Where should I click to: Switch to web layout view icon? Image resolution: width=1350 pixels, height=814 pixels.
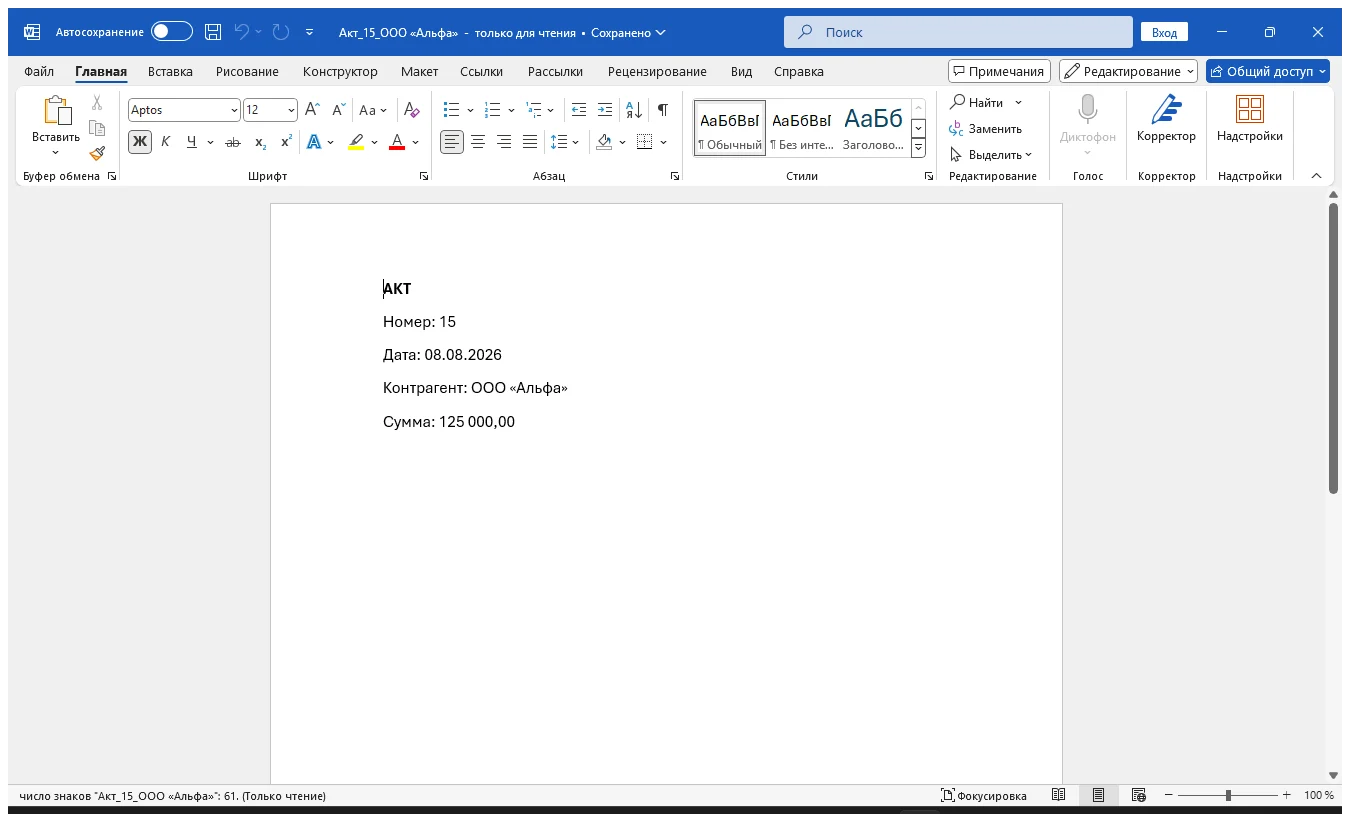tap(1138, 795)
